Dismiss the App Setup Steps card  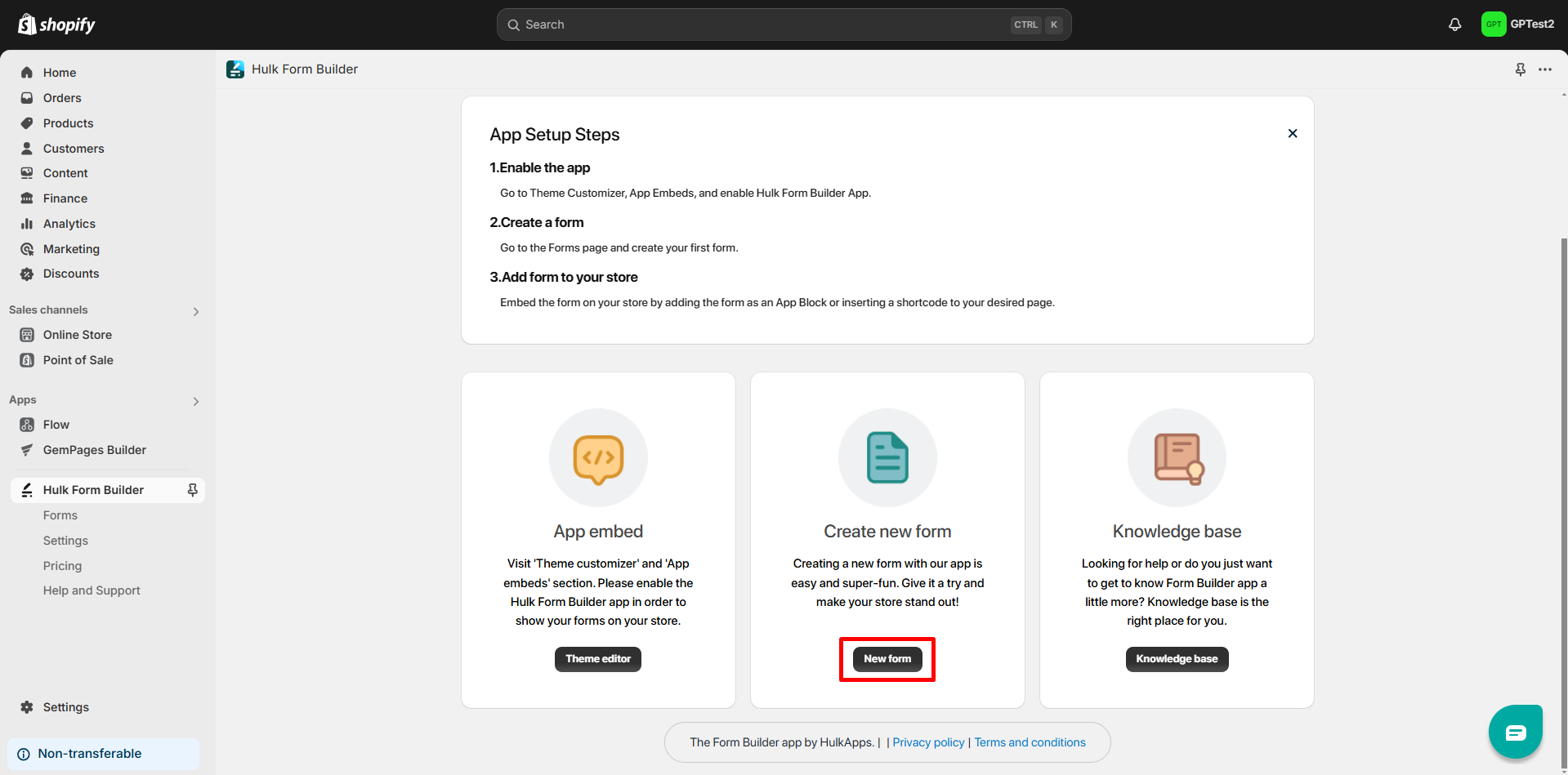point(1292,133)
